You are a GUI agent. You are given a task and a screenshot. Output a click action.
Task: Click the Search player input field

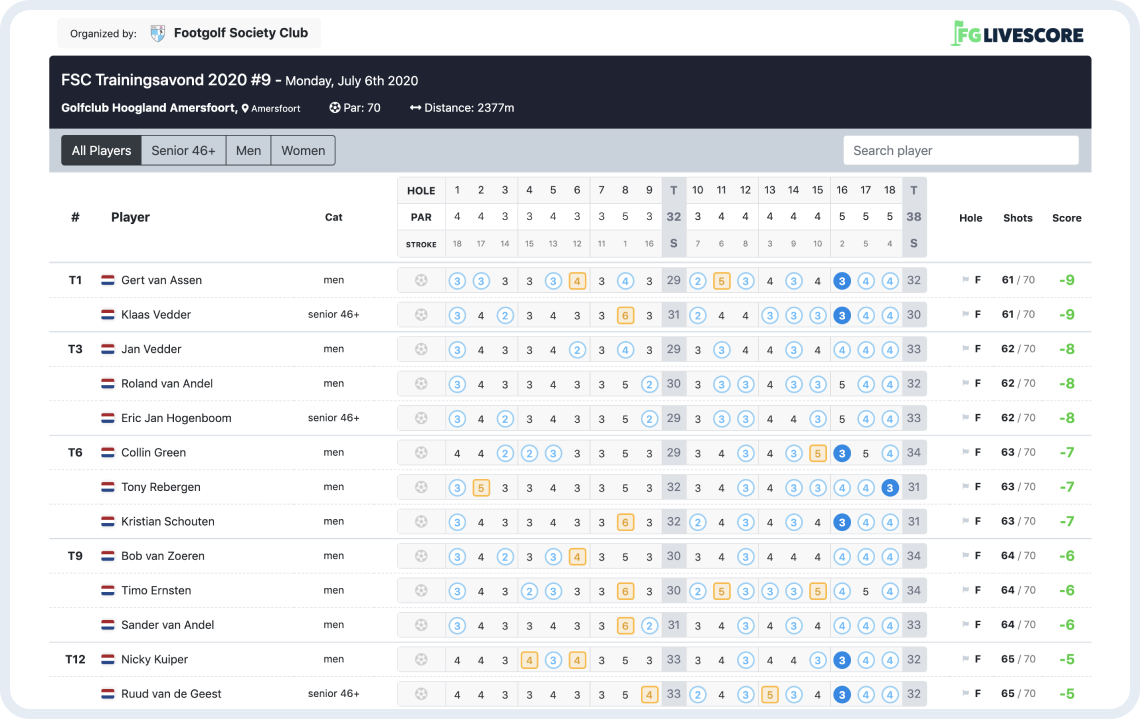960,150
